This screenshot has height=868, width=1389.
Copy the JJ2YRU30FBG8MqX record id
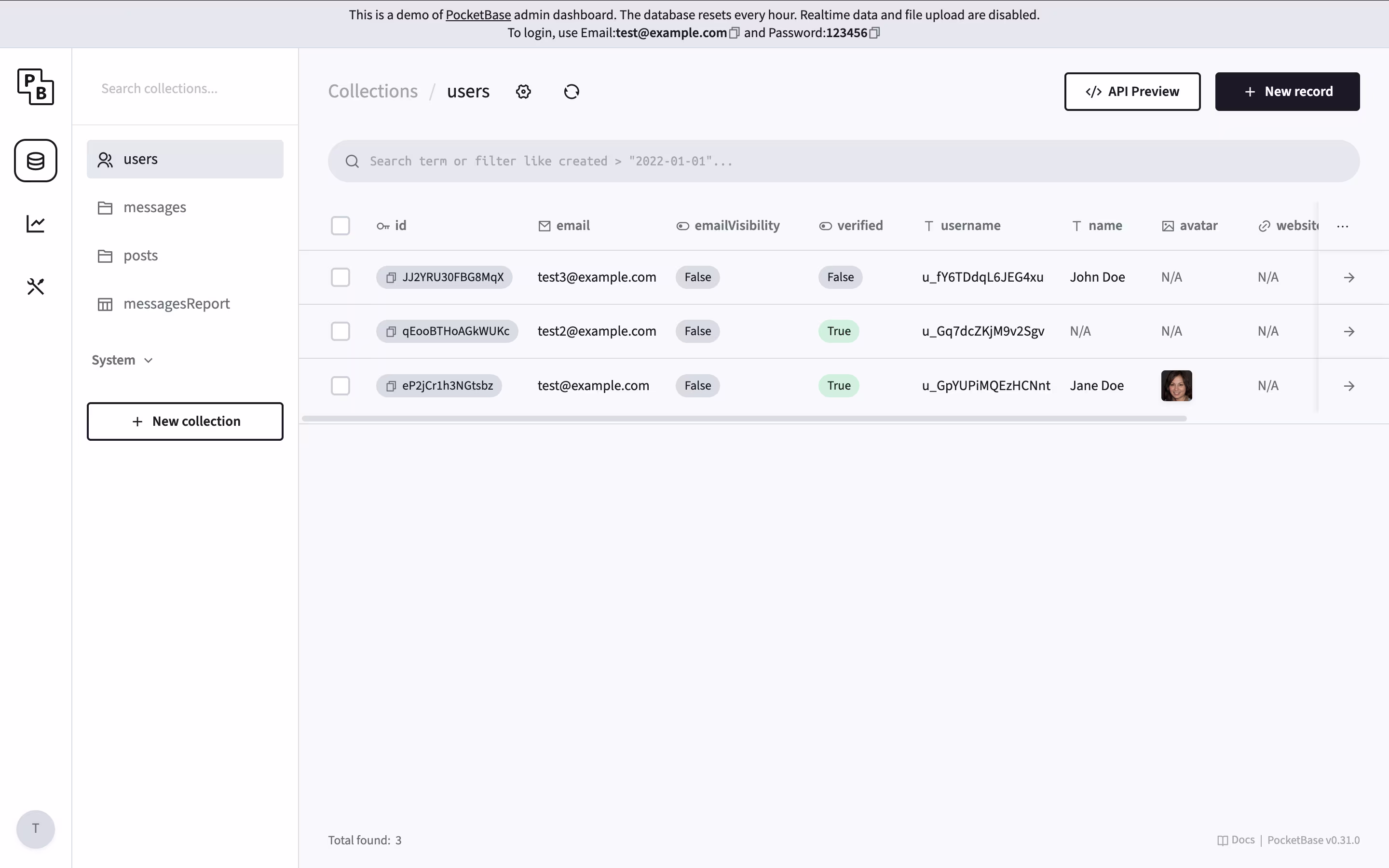coord(391,278)
